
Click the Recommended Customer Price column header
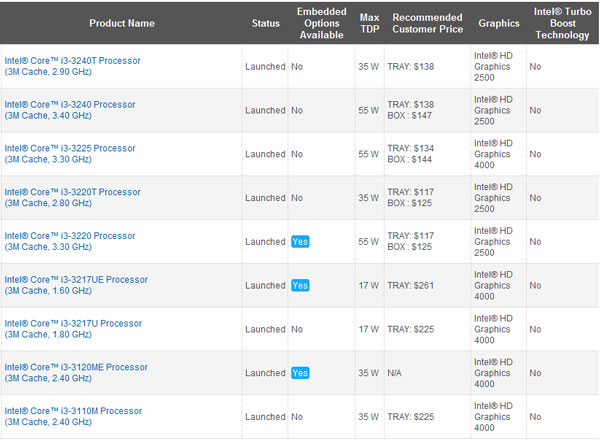tap(427, 22)
